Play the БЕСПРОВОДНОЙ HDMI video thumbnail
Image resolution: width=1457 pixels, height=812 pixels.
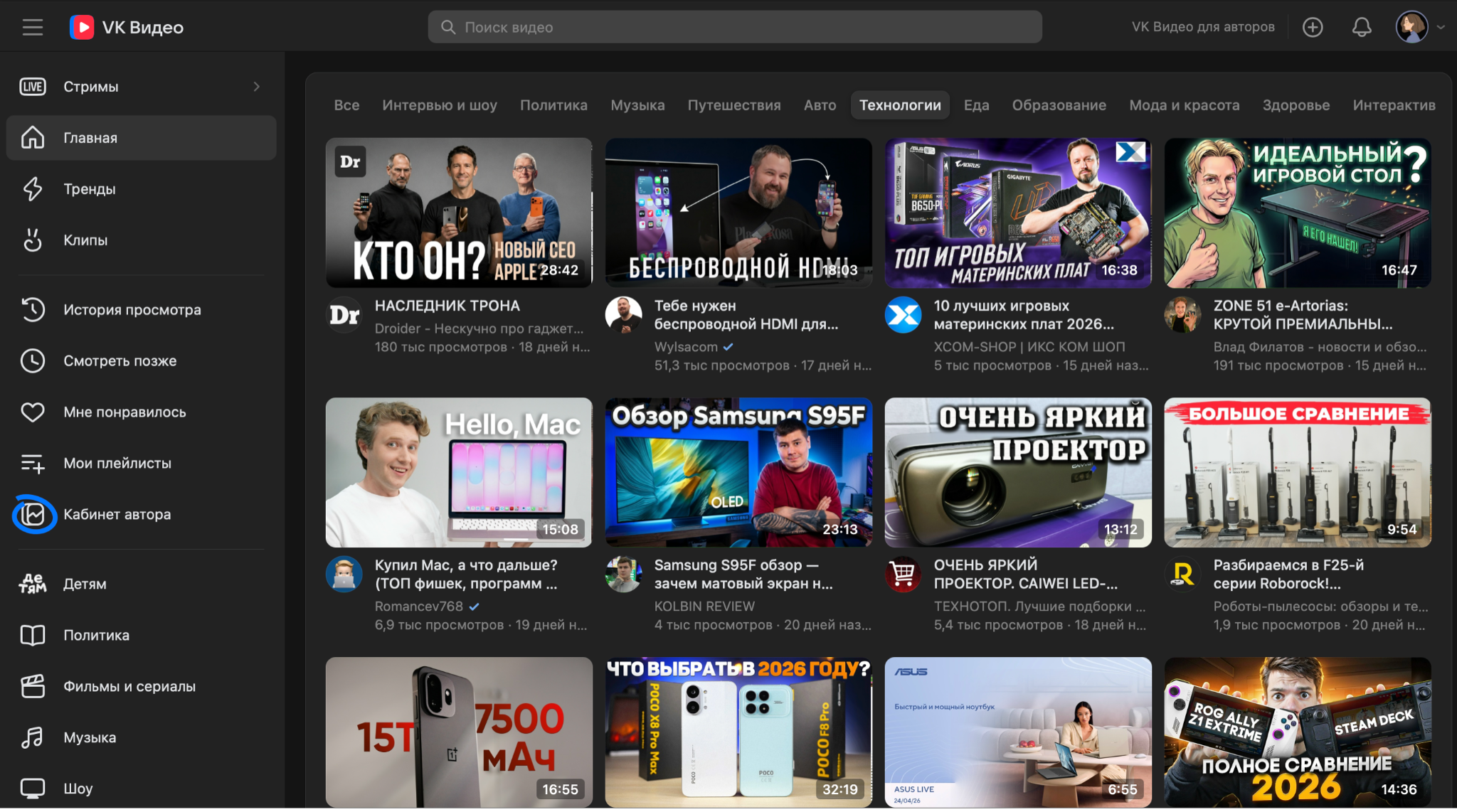(x=738, y=213)
